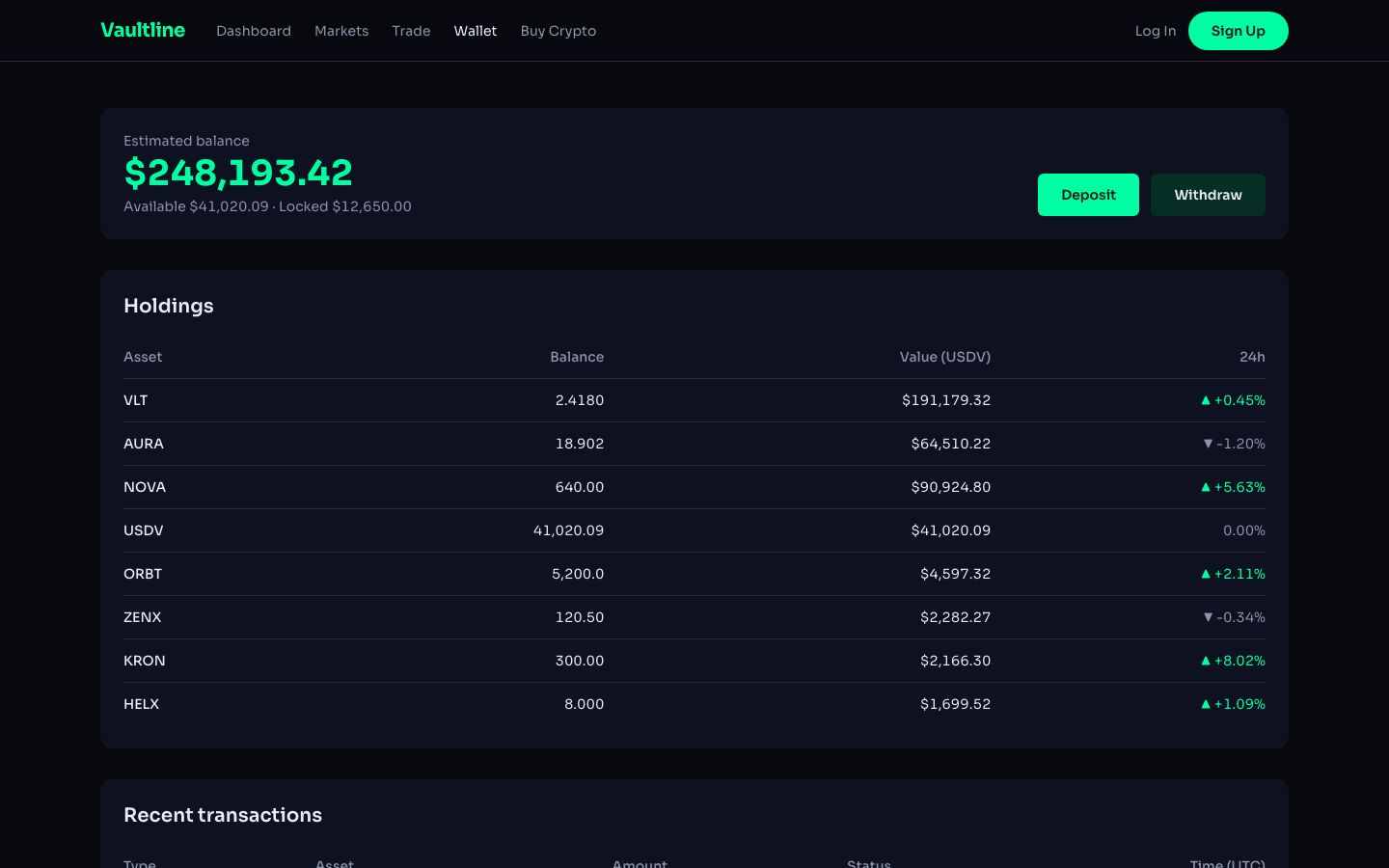Select the ZENX asset name
The height and width of the screenshot is (868, 1389).
(143, 617)
